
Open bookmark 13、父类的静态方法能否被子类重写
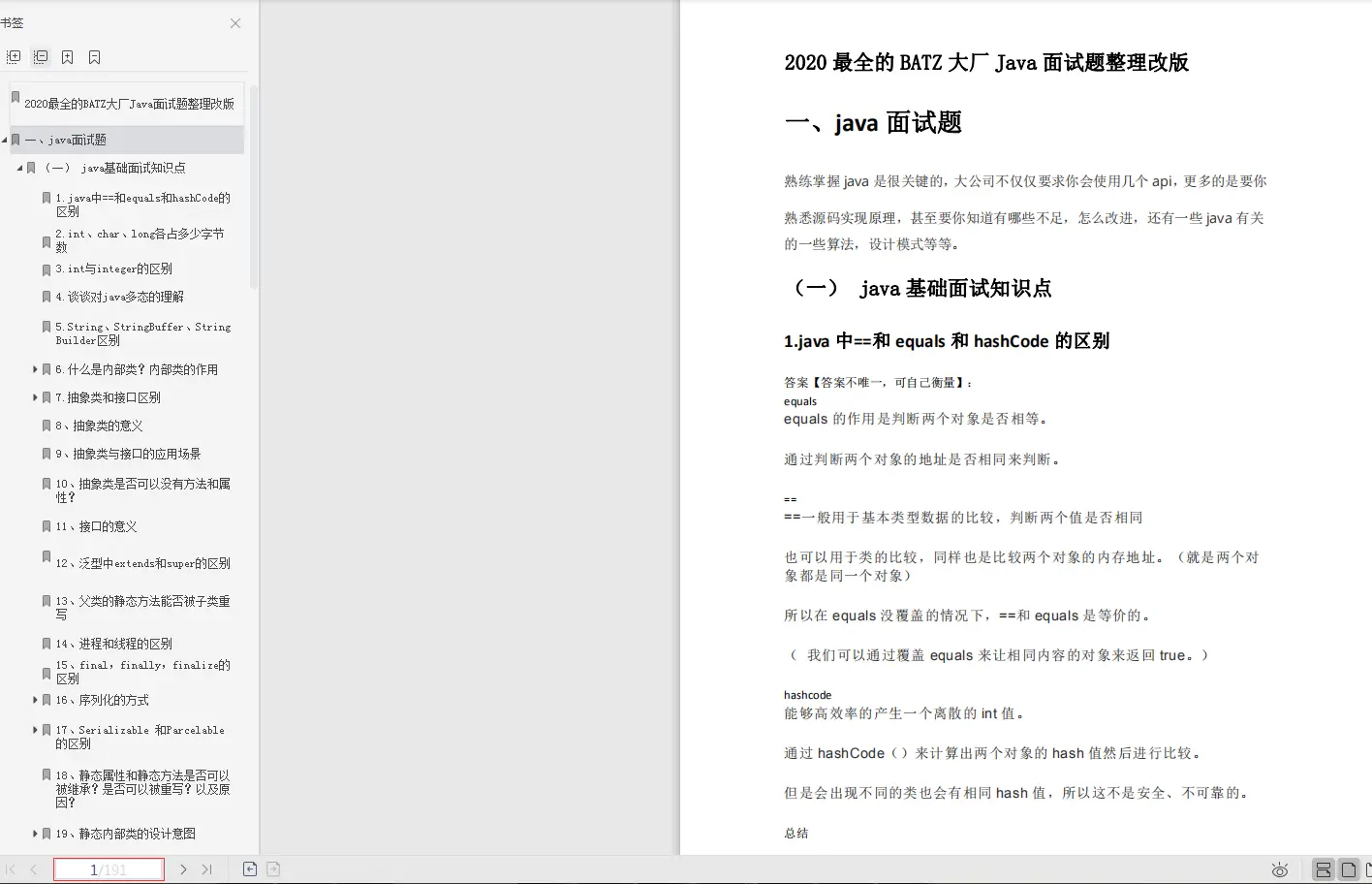tap(142, 607)
